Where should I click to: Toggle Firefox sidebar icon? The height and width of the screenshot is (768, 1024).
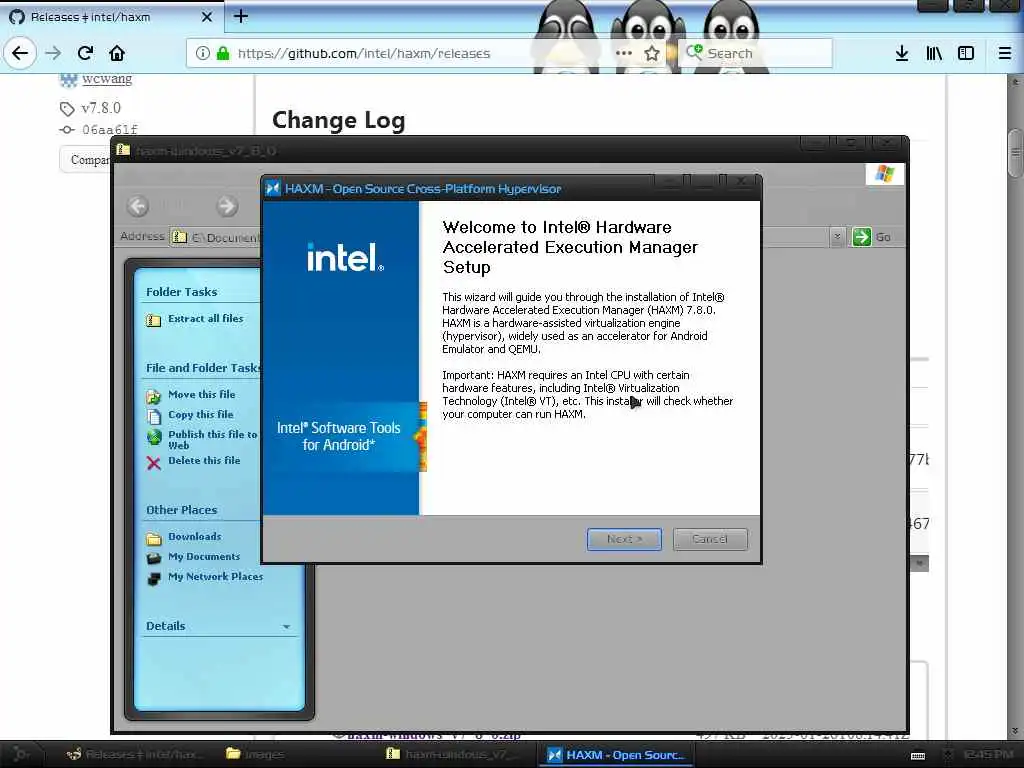966,53
